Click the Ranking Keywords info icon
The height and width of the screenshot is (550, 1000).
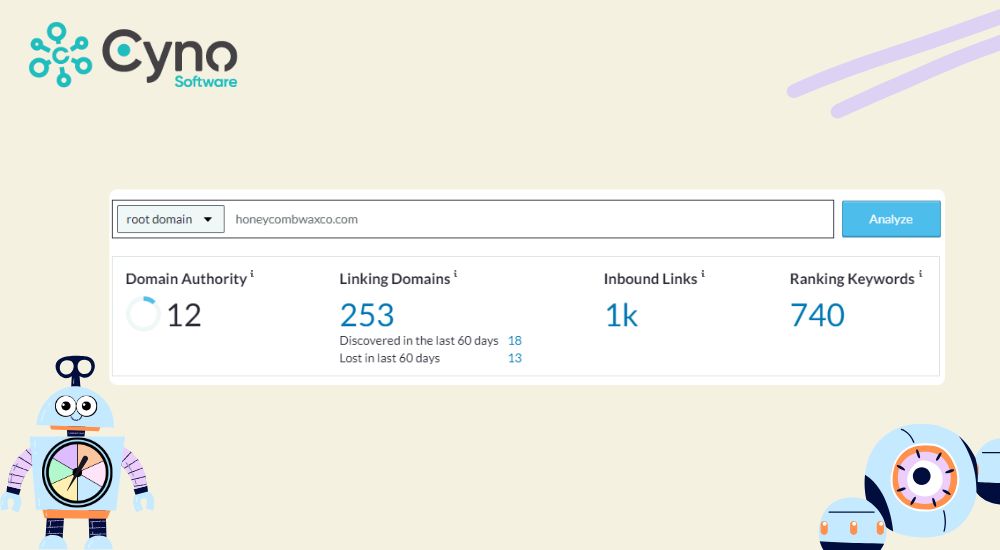[x=921, y=274]
